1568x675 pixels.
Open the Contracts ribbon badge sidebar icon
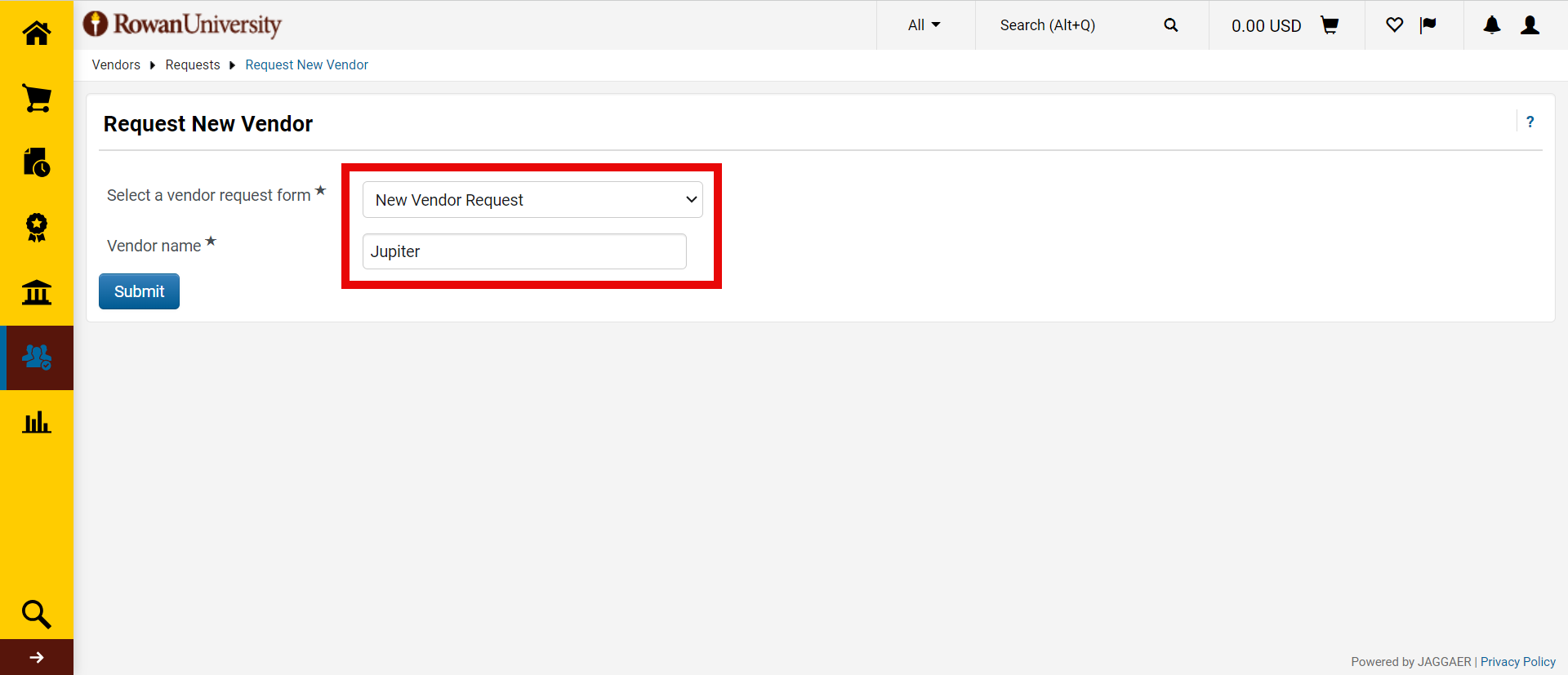tap(37, 228)
